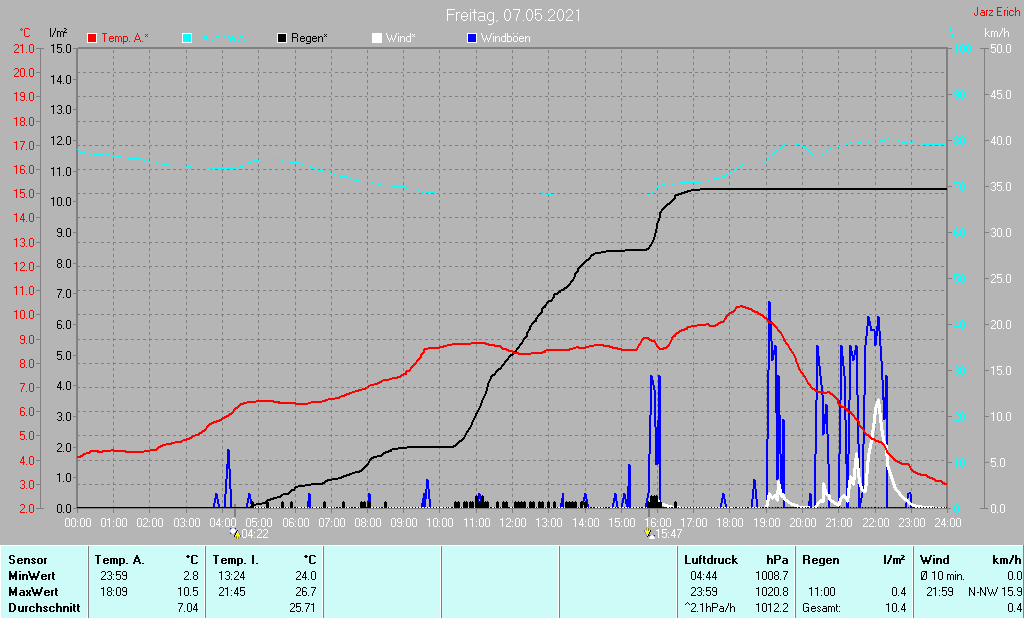
Task: Click the '12:00' time axis label
Action: [x=513, y=523]
